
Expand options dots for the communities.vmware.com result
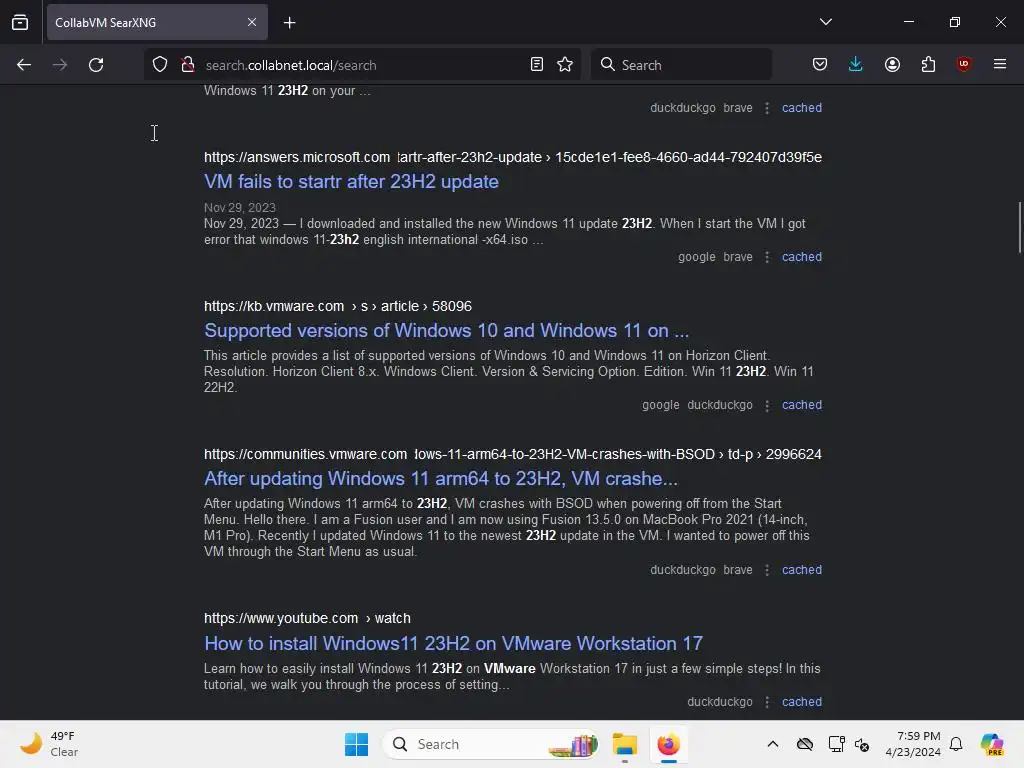click(x=767, y=569)
